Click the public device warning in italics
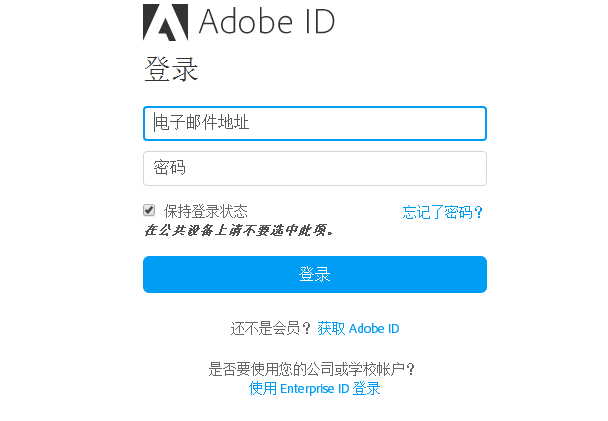This screenshot has height=421, width=608. [238, 230]
